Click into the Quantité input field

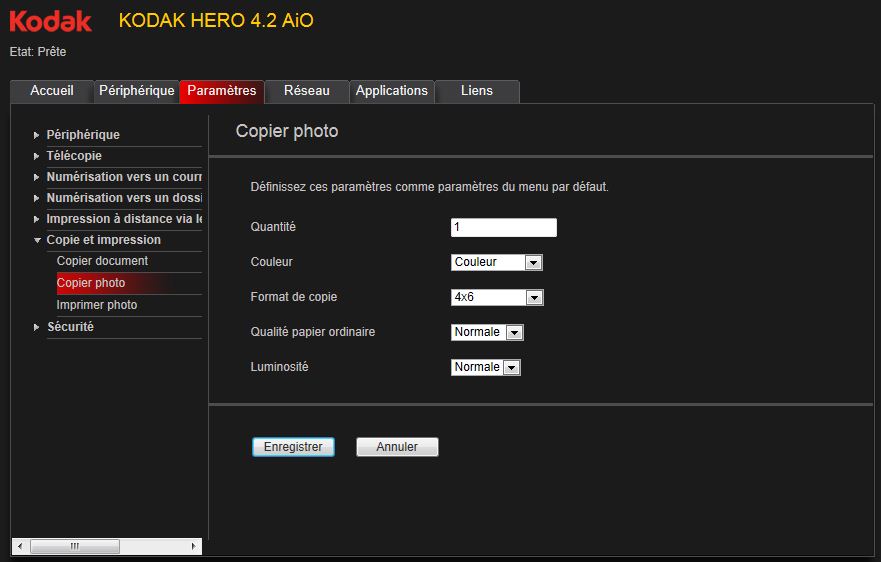503,227
